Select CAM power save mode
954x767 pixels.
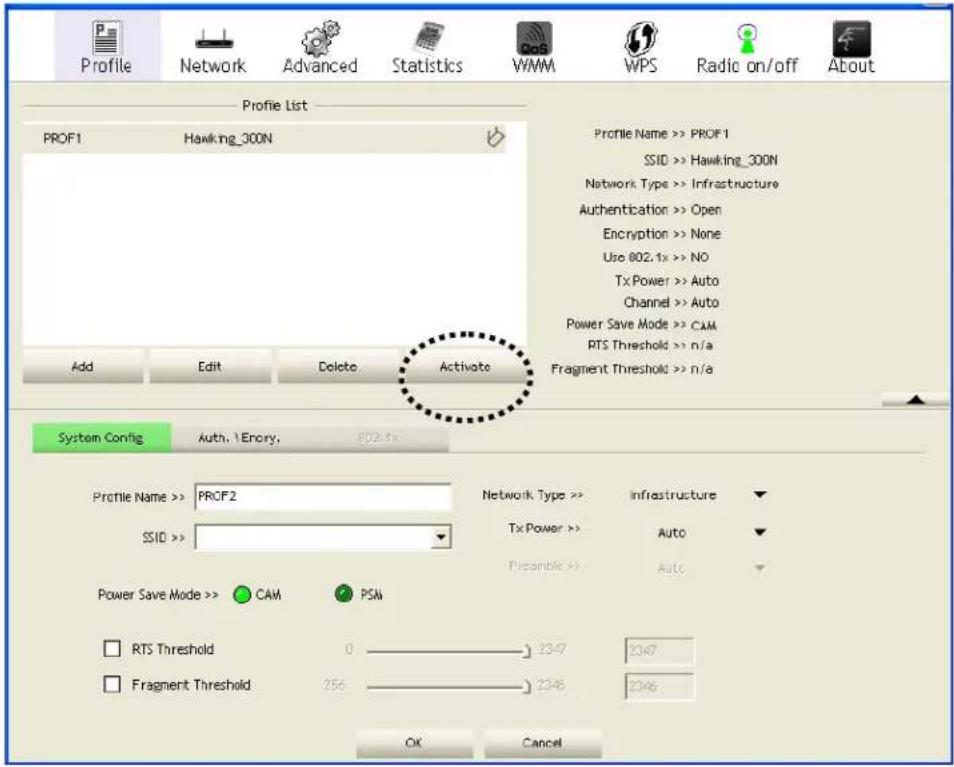point(242,594)
